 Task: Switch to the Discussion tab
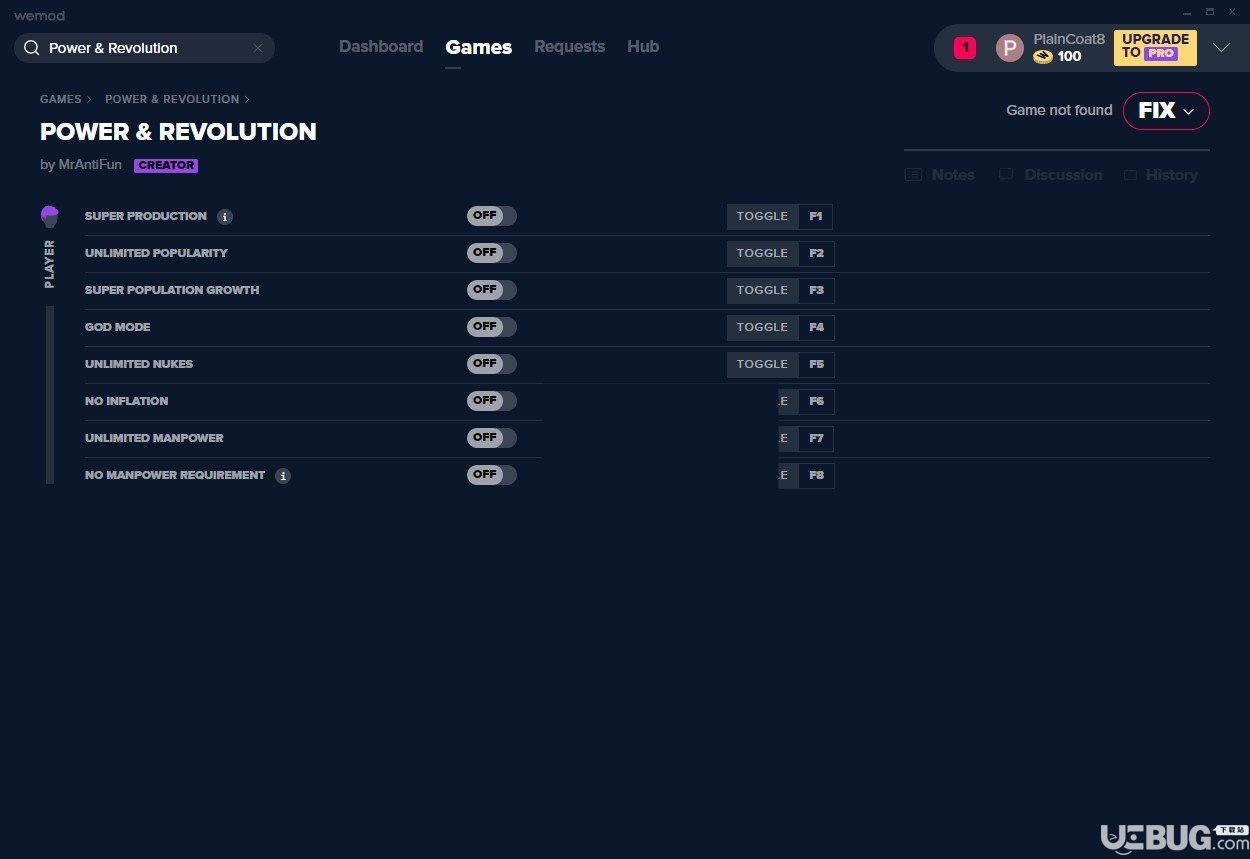pos(1051,175)
